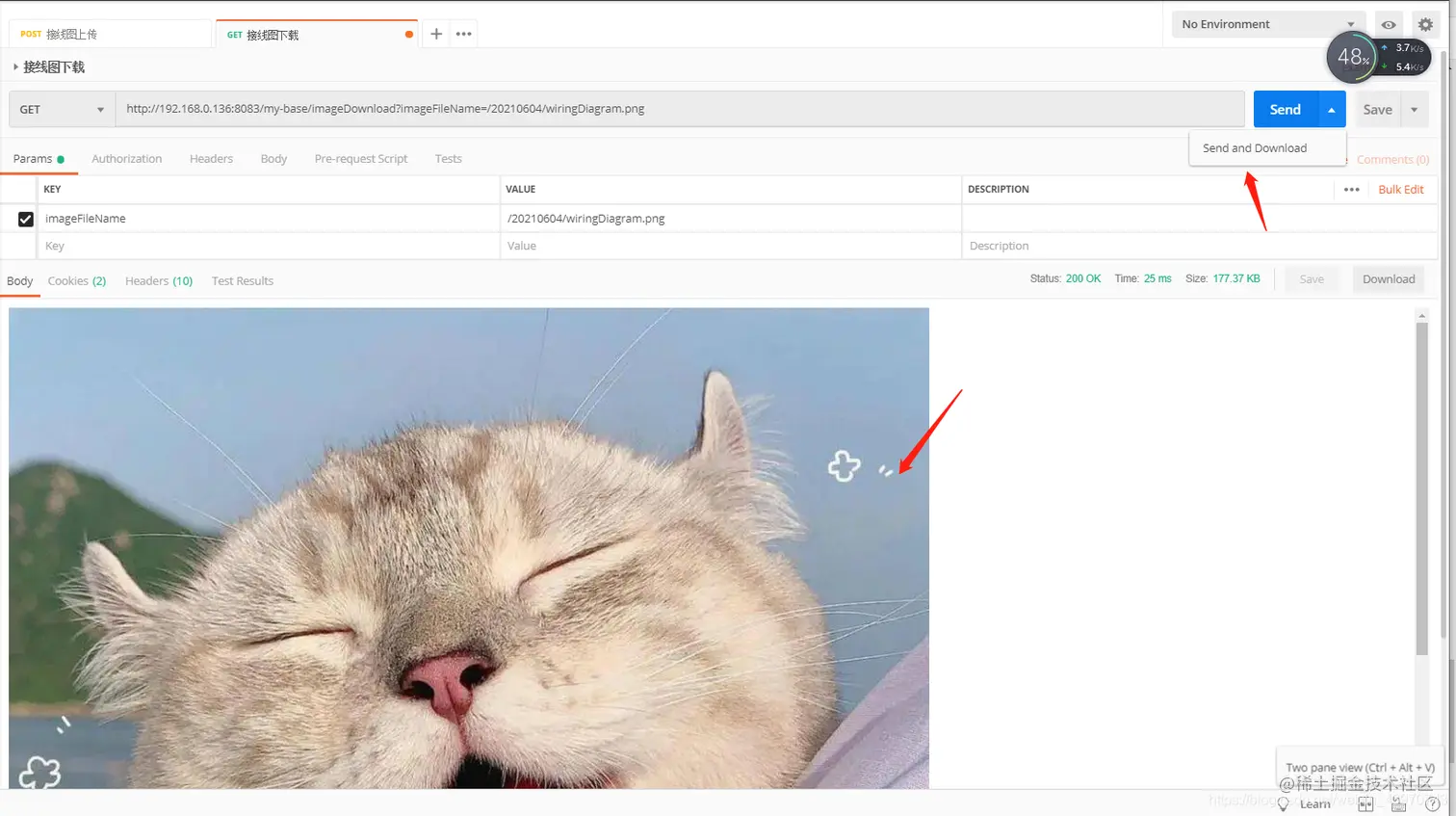Open the No Environment selector

point(1267,24)
